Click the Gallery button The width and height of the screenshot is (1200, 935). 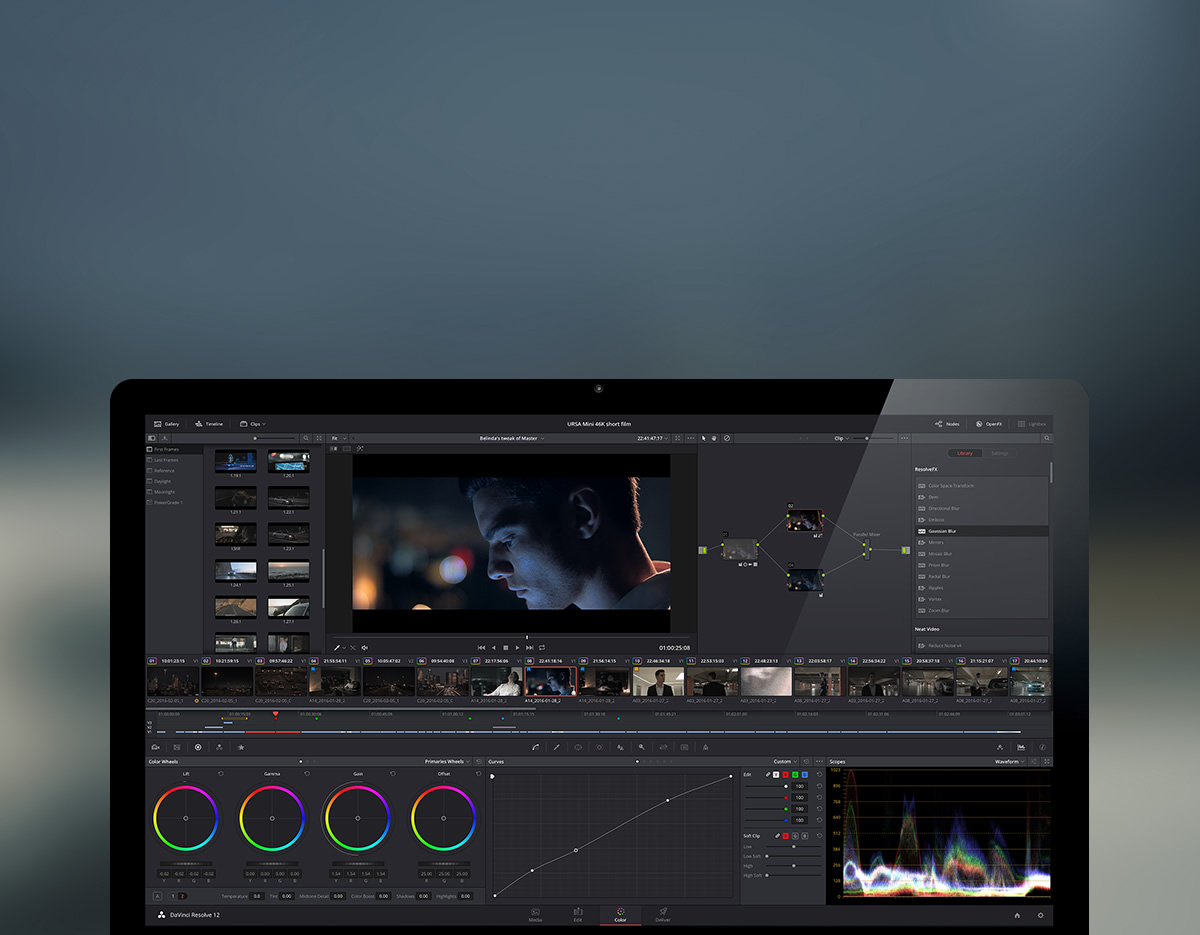click(167, 423)
